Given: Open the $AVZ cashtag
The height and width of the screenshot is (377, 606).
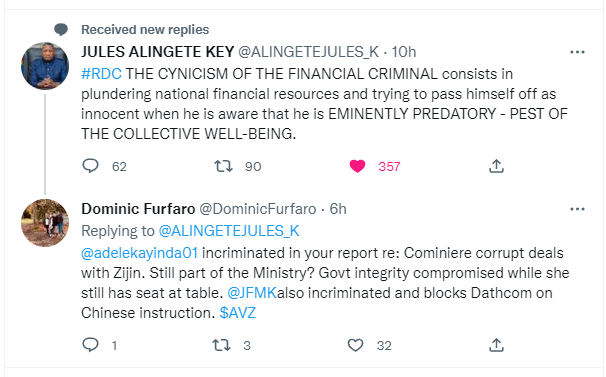Looking at the screenshot, I should coord(238,312).
